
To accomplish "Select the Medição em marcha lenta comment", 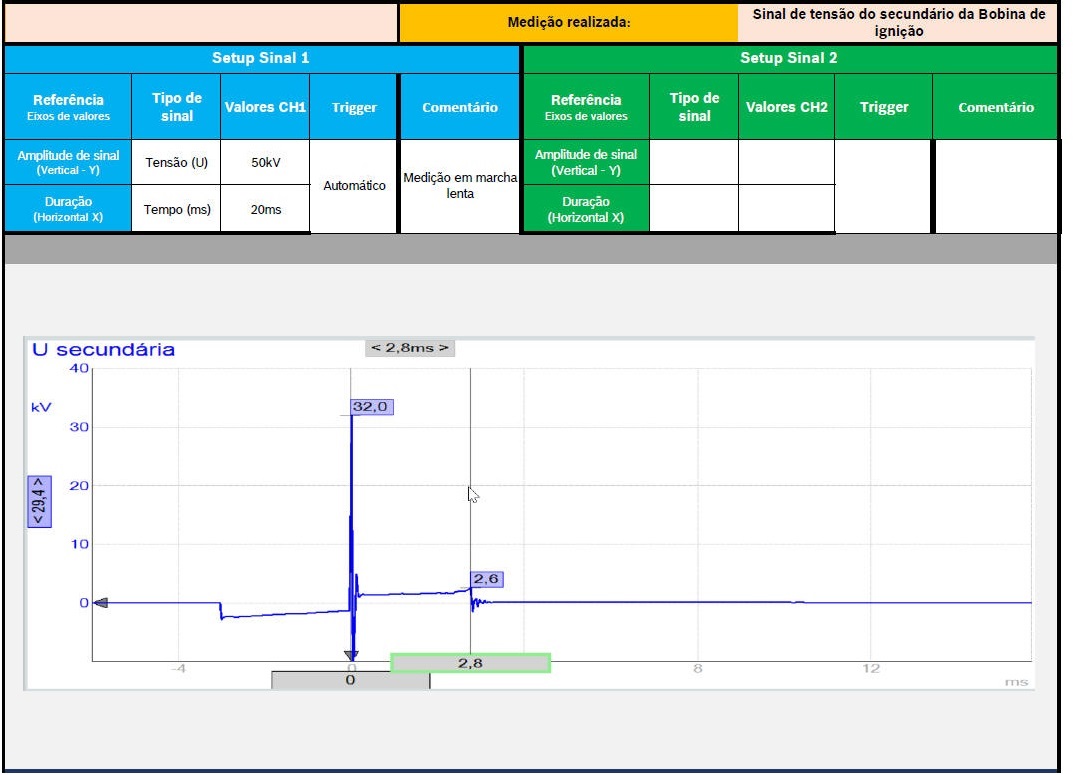I will pyautogui.click(x=460, y=186).
